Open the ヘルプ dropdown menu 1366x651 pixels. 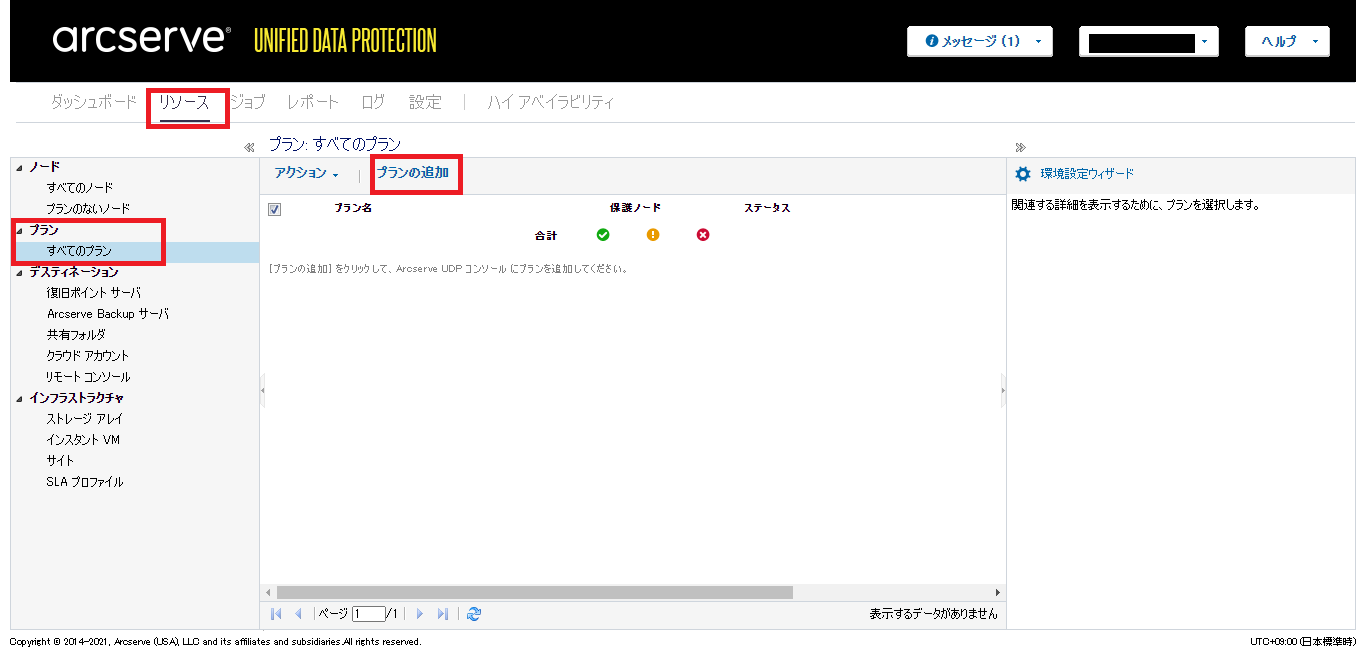coord(1287,41)
